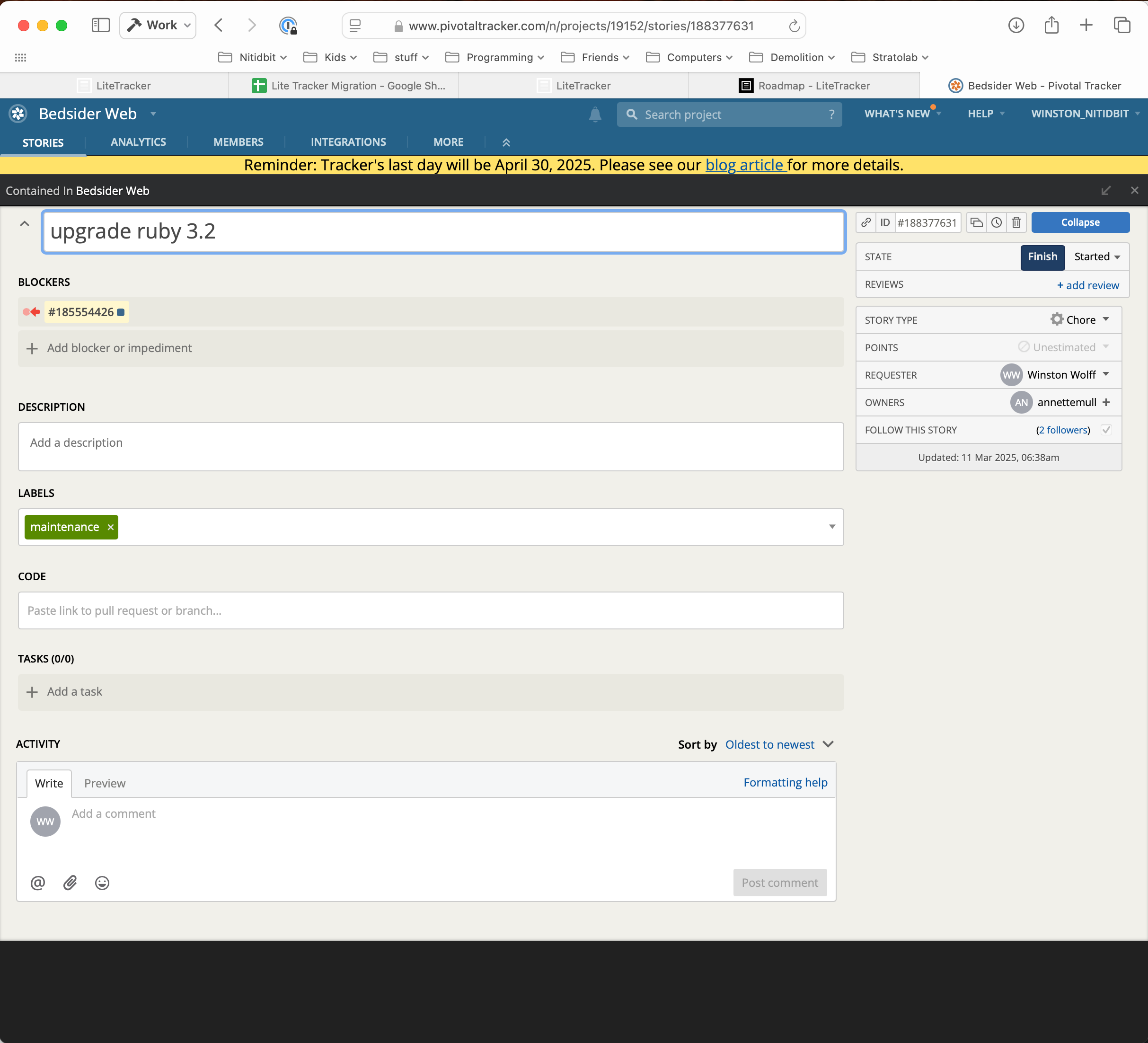The width and height of the screenshot is (1148, 1043).
Task: Remove the maintenance label
Action: pyautogui.click(x=110, y=527)
